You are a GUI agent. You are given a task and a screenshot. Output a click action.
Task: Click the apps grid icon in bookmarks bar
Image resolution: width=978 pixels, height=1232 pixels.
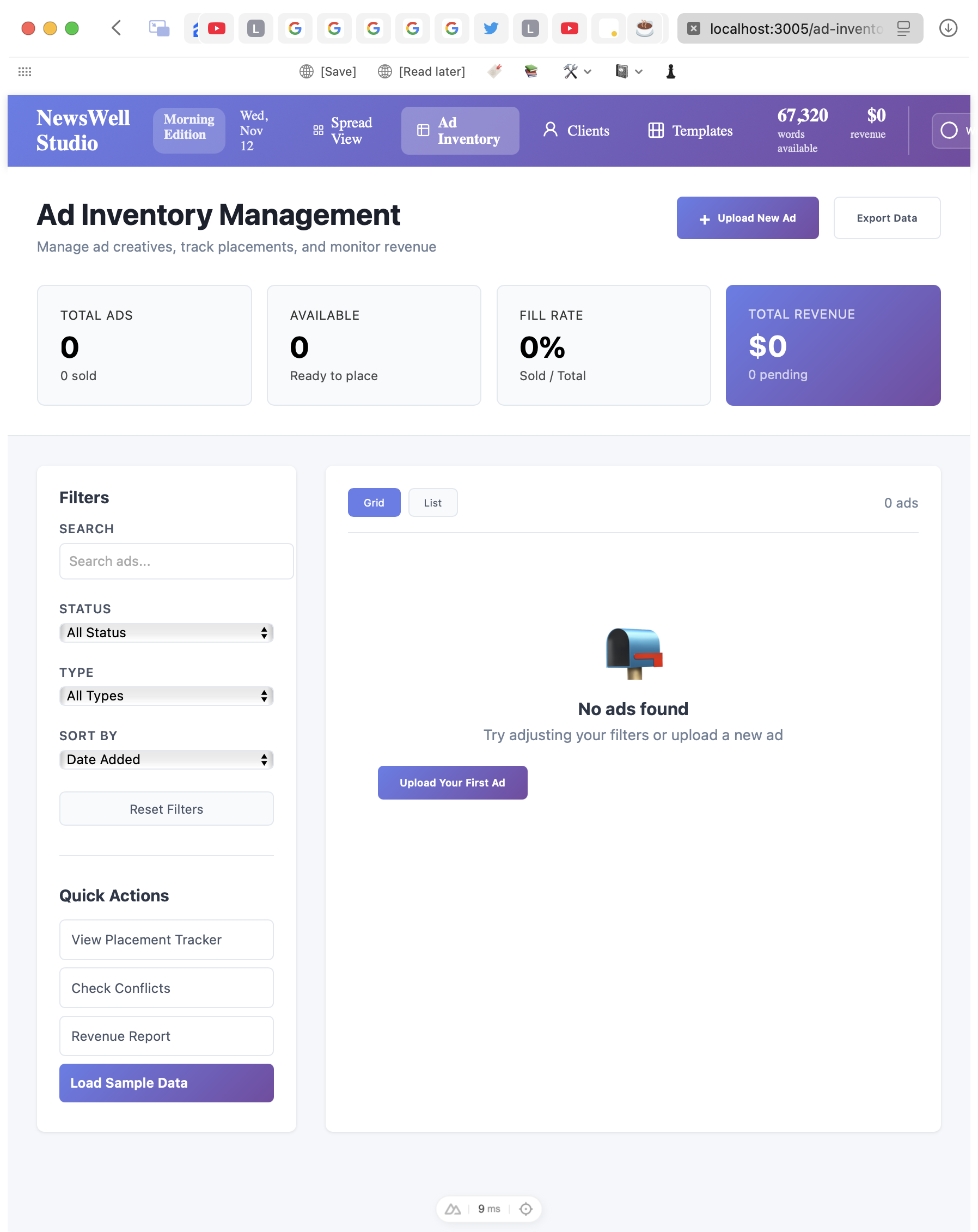click(25, 71)
